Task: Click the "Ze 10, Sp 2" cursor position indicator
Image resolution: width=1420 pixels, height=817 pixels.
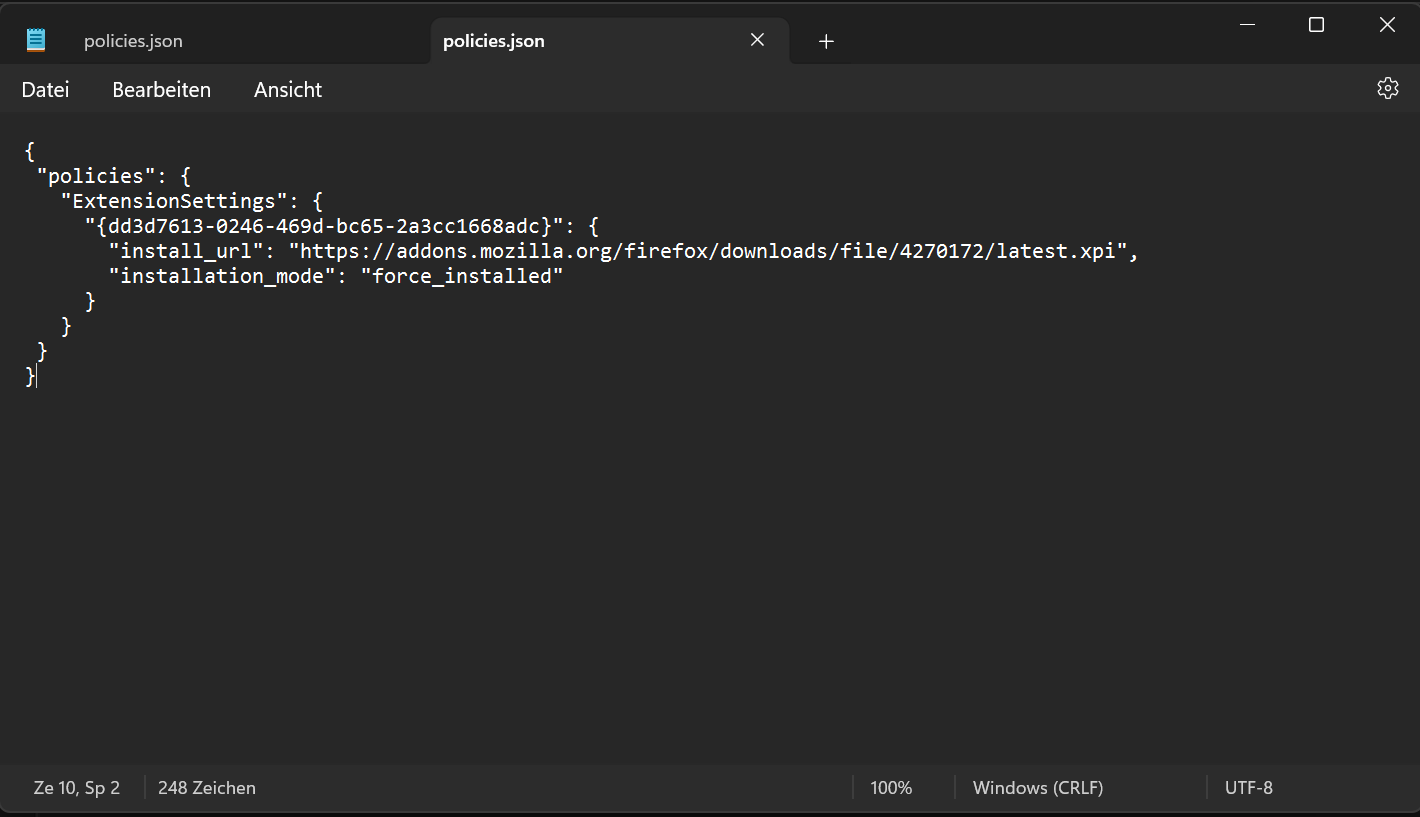Action: [x=77, y=788]
